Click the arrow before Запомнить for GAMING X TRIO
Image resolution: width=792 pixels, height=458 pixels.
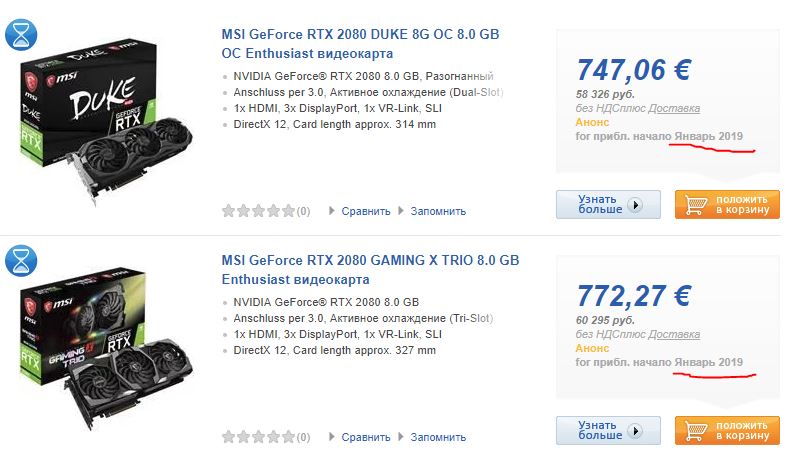point(402,437)
